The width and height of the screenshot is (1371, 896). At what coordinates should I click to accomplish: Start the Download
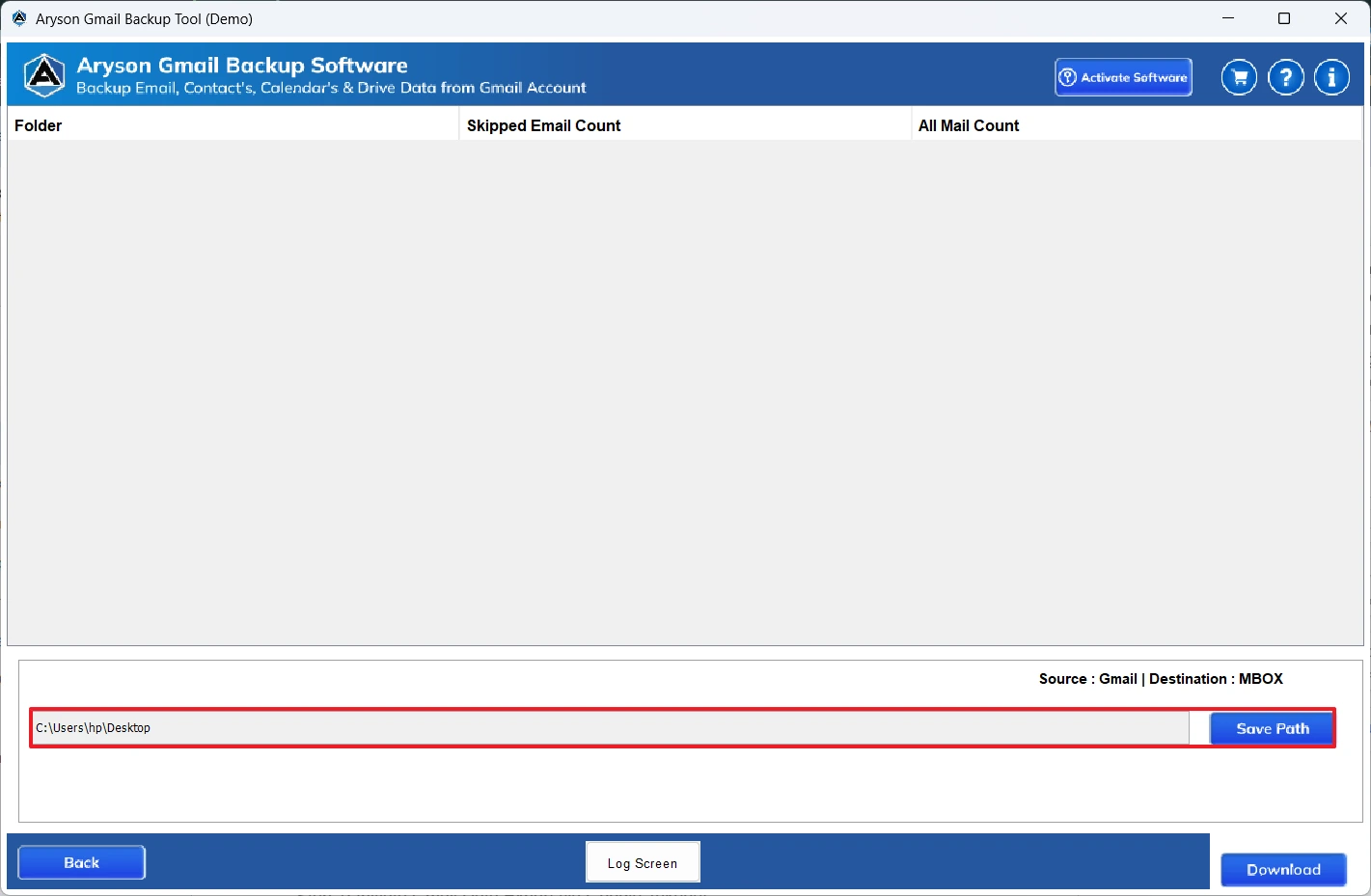coord(1283,870)
